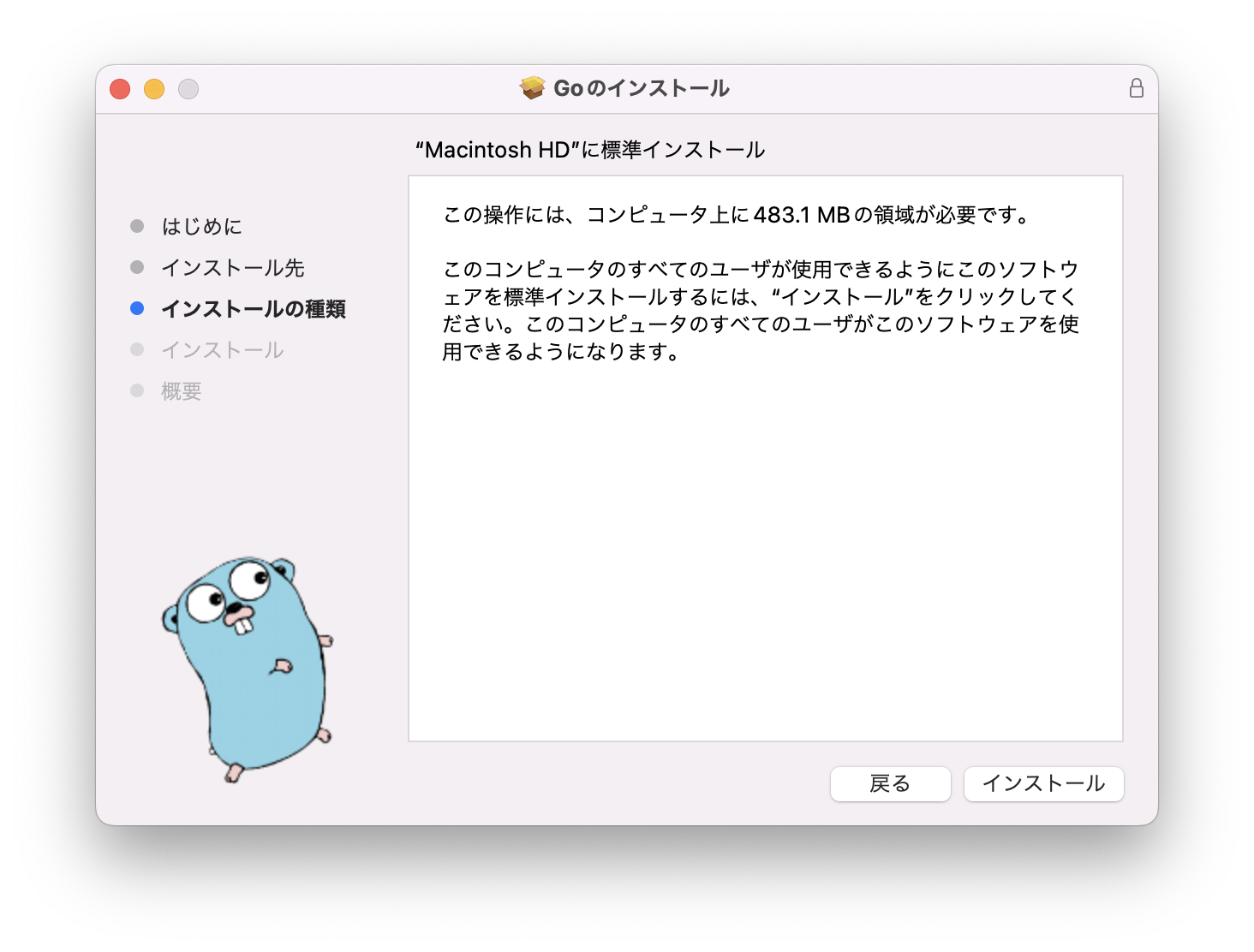
Task: Click the dimmed インストール step label
Action: coord(221,349)
